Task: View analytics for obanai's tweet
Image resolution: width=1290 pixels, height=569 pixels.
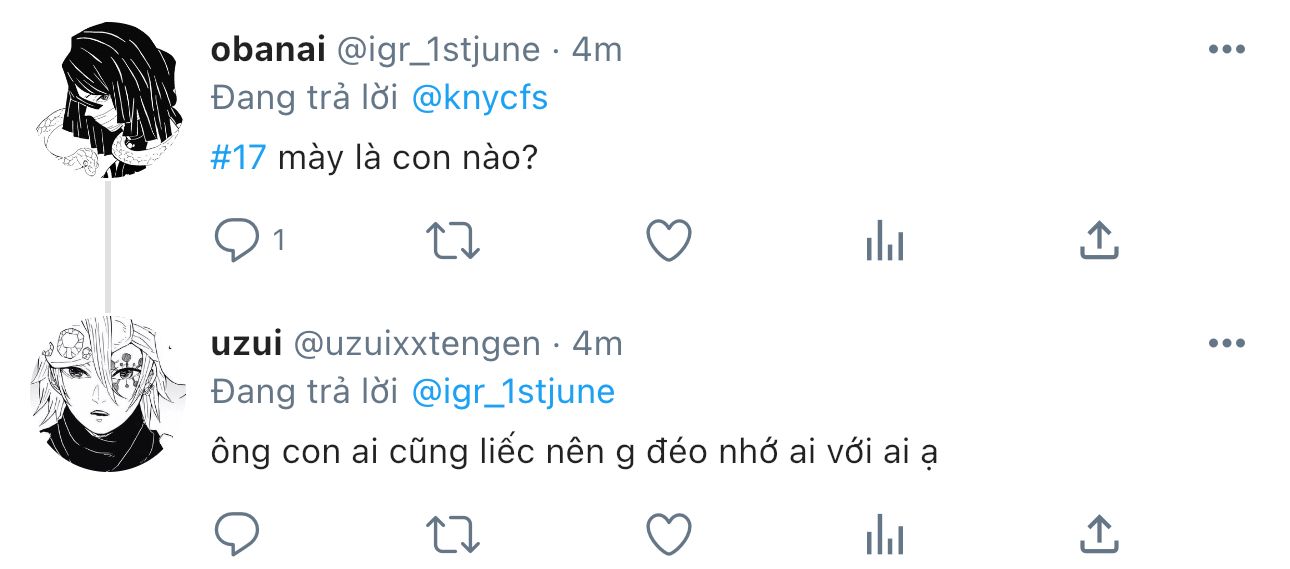Action: tap(884, 241)
